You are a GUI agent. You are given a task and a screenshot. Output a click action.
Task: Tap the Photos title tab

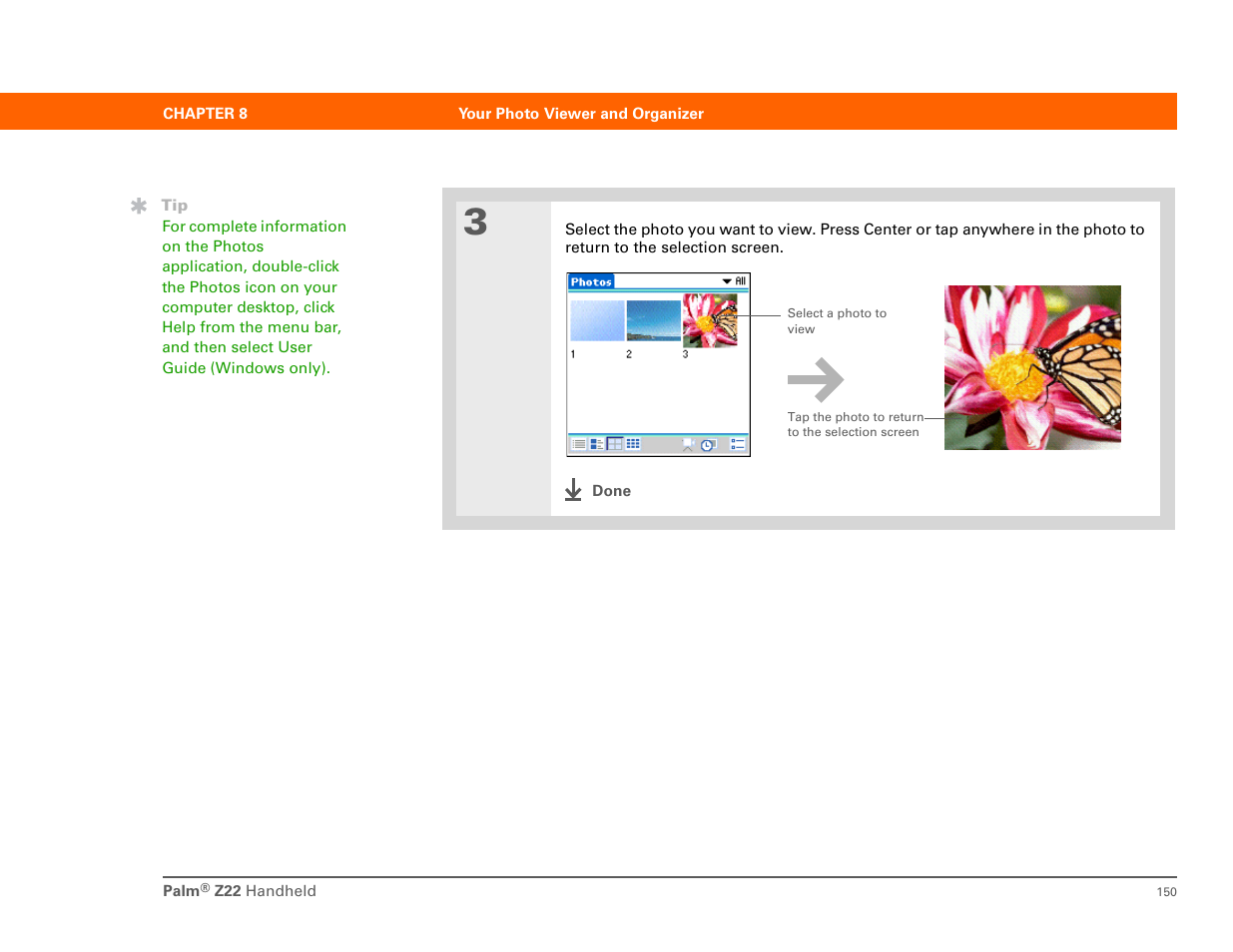tap(591, 282)
